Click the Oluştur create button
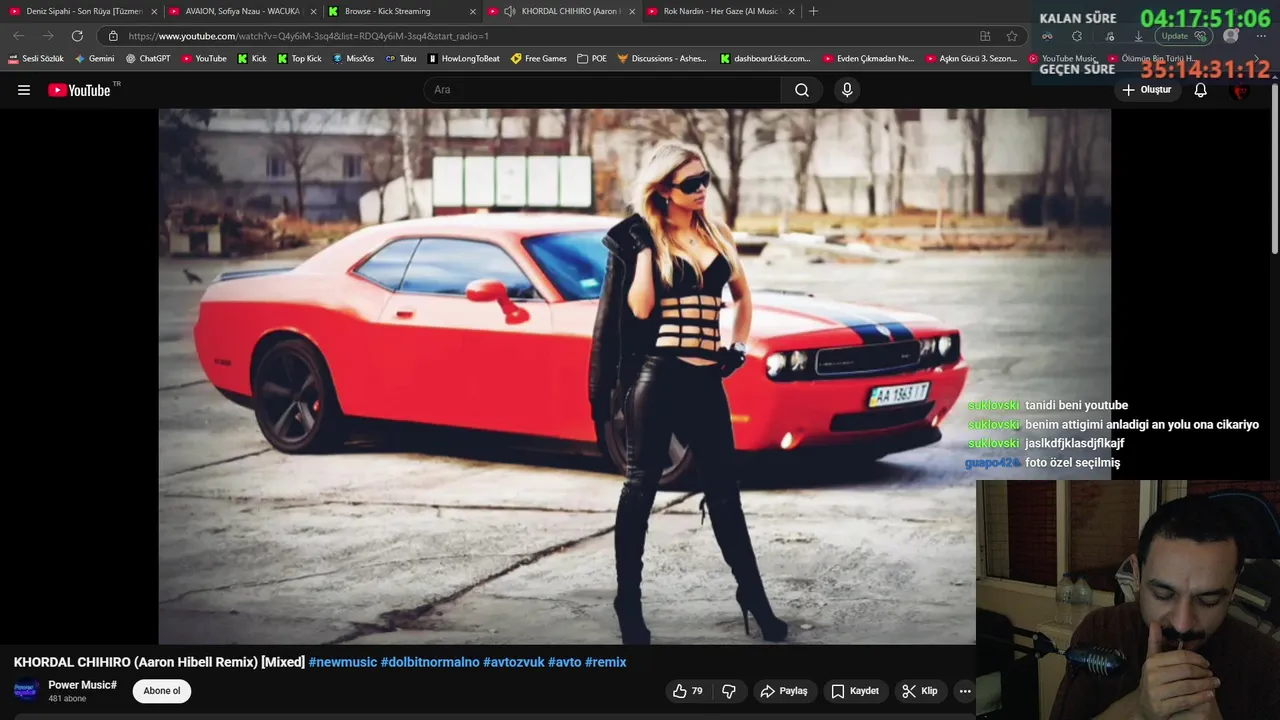 (x=1146, y=90)
